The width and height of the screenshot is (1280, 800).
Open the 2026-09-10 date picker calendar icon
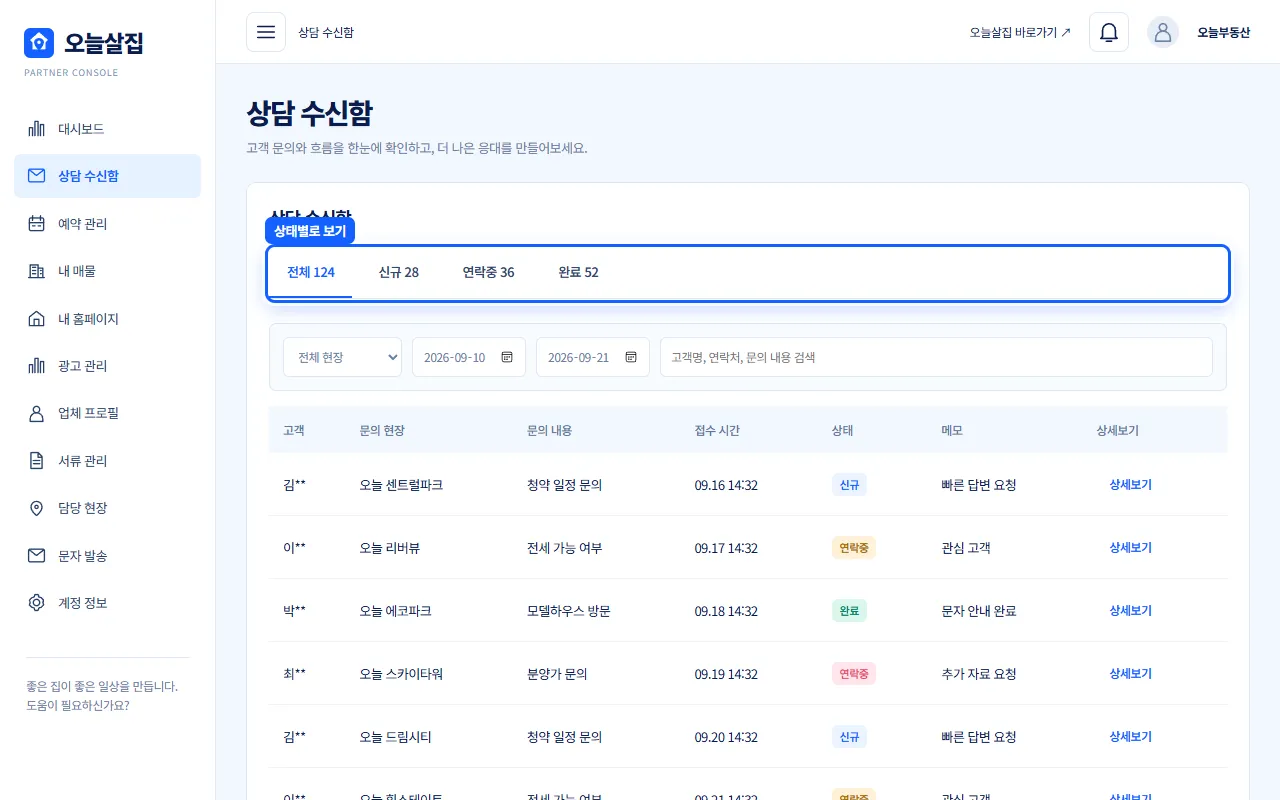pos(507,357)
